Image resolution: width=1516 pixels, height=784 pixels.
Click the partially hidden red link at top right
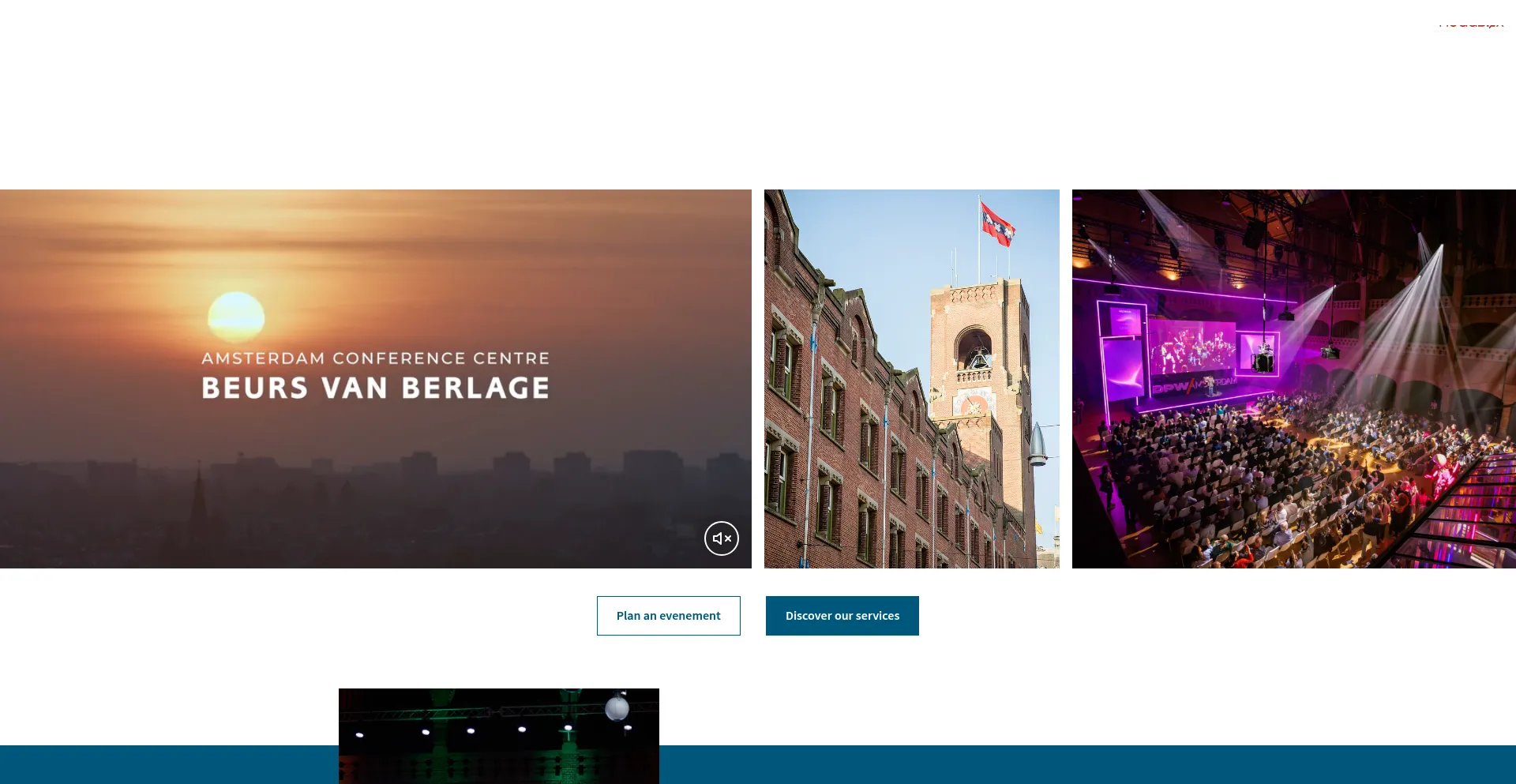pos(1470,24)
